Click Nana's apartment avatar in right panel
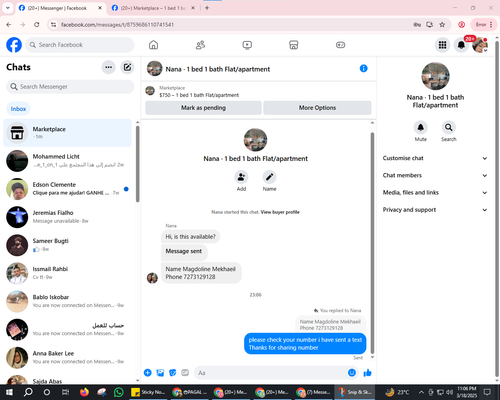 [x=435, y=76]
